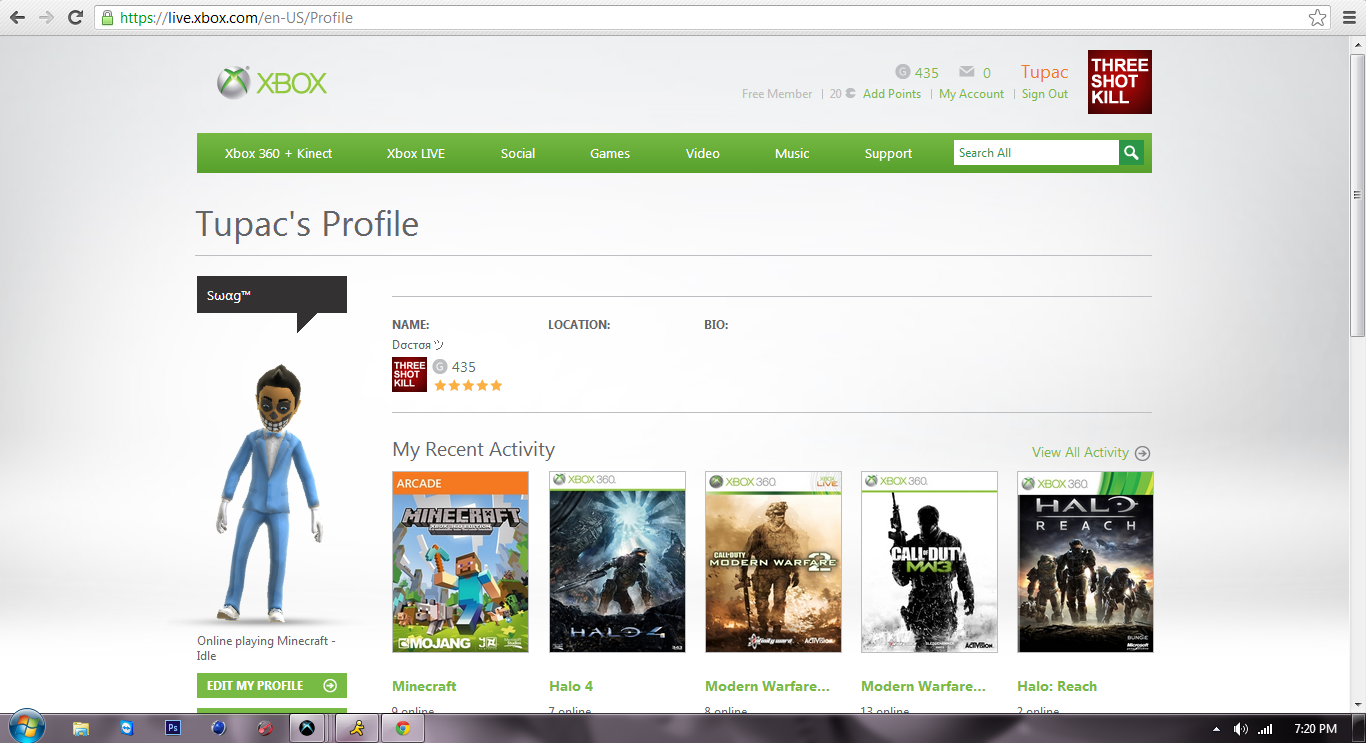Click the browser forward arrow
The height and width of the screenshot is (743, 1366).
point(46,18)
